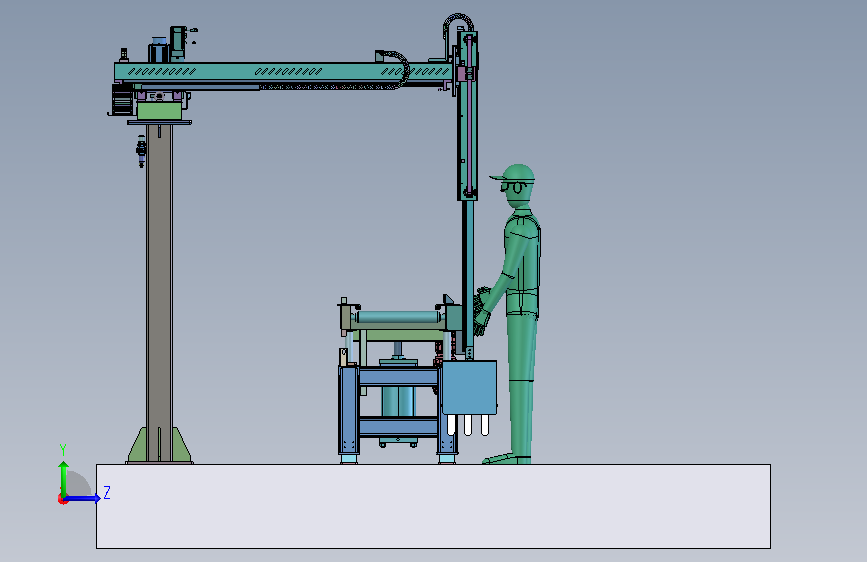The height and width of the screenshot is (562, 867).
Task: Select the horizontal roller on the work table
Action: tap(399, 317)
